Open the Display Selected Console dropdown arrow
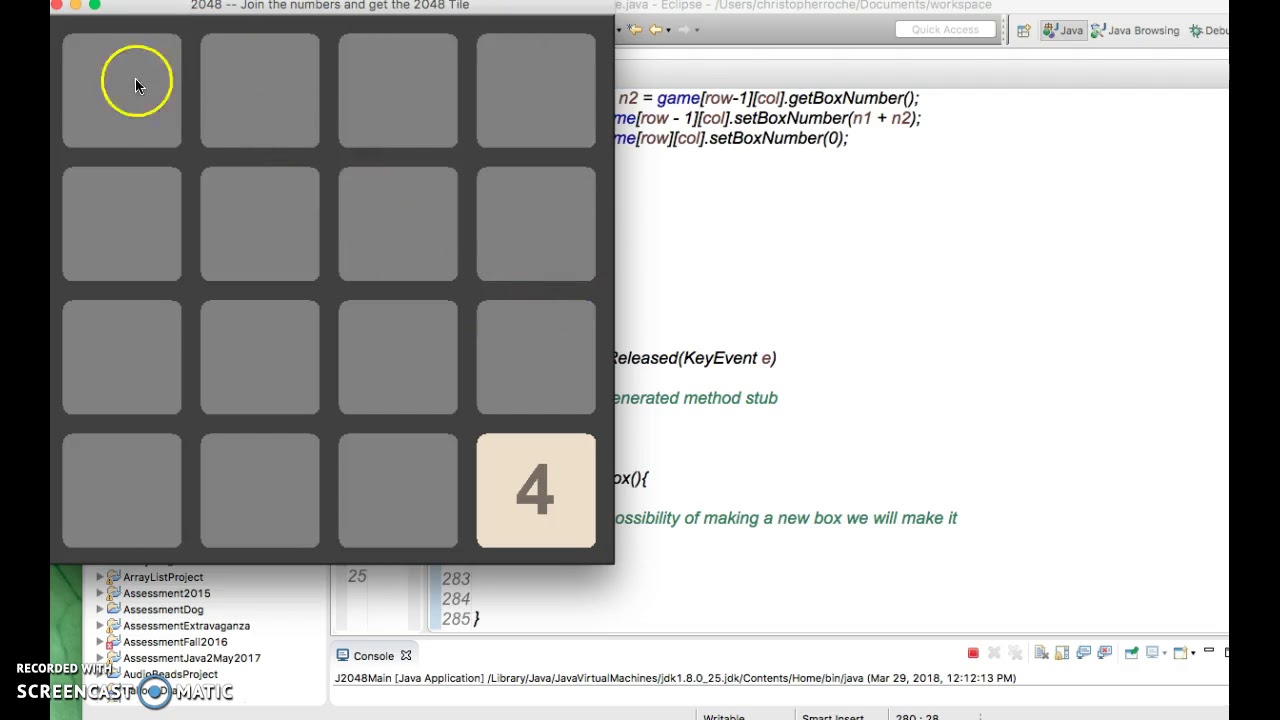The width and height of the screenshot is (1280, 720). click(1164, 653)
